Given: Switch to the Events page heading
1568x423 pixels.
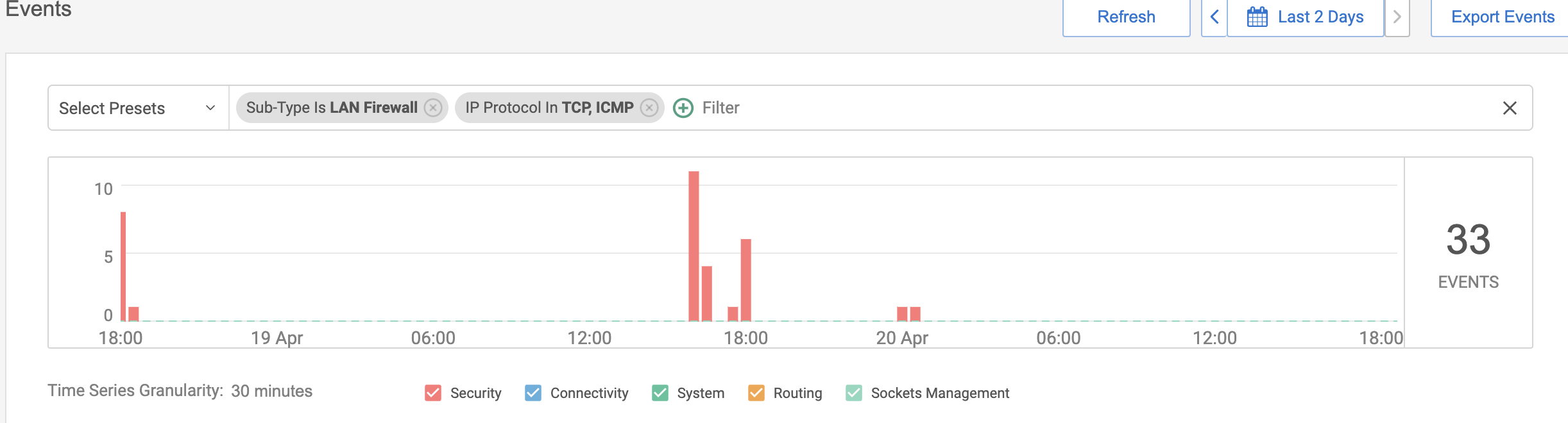Looking at the screenshot, I should [38, 9].
